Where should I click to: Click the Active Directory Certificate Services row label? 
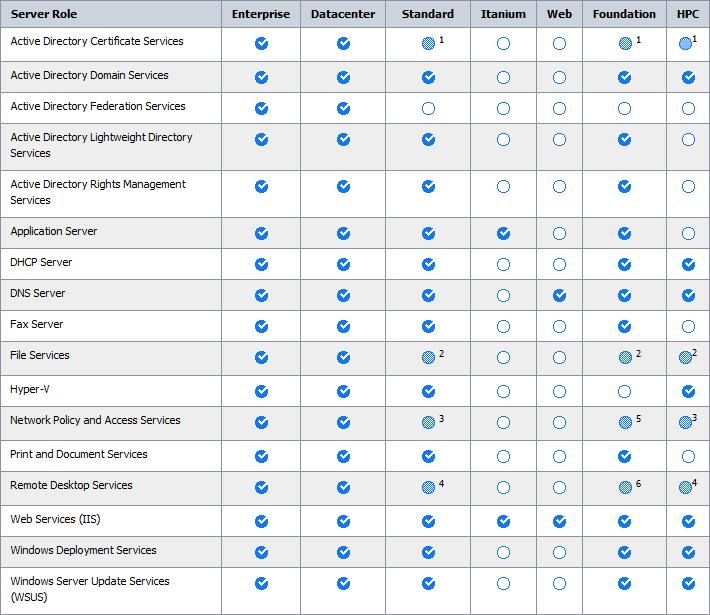click(x=97, y=41)
